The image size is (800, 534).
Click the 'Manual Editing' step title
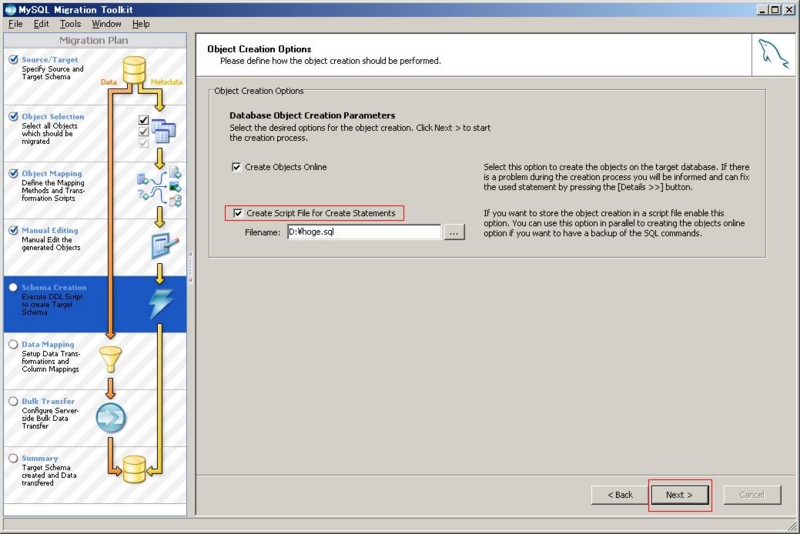[x=50, y=231]
